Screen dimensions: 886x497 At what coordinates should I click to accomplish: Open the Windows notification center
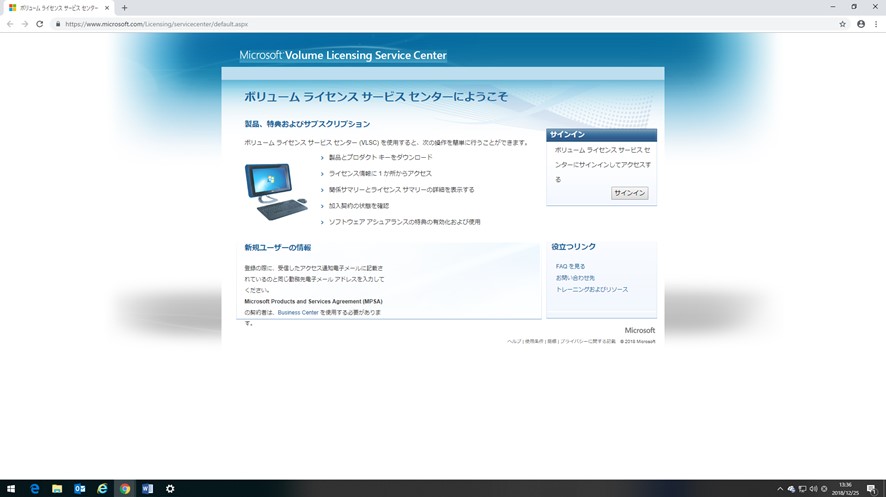tap(871, 489)
